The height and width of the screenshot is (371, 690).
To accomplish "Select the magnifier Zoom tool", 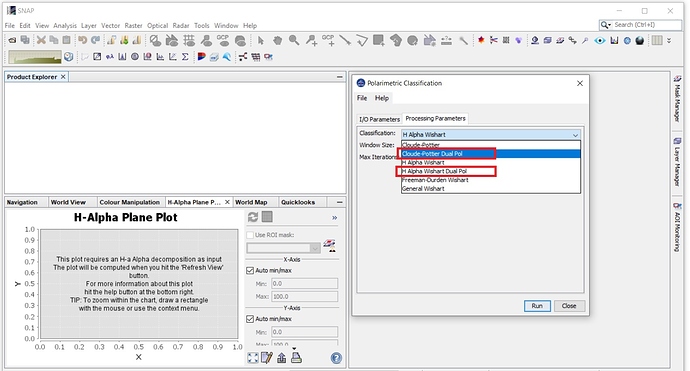I will click(294, 40).
